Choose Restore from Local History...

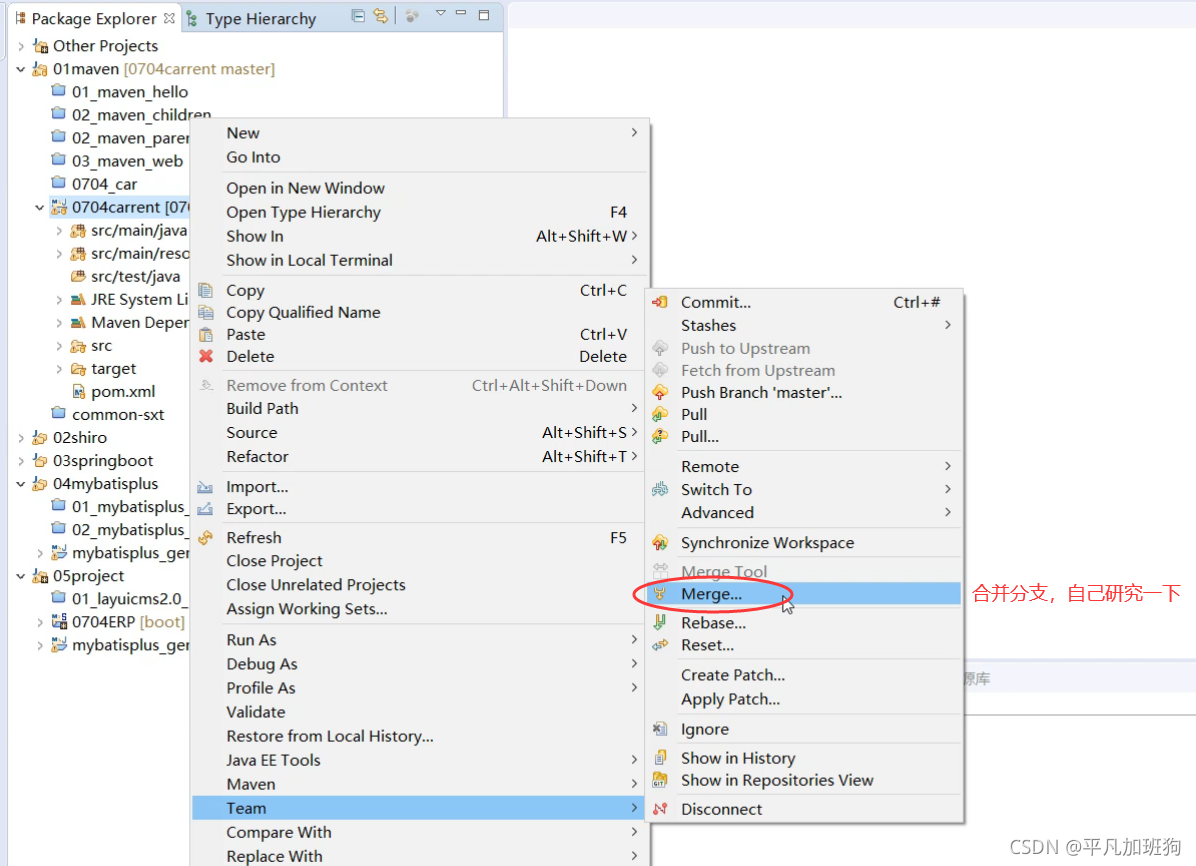pyautogui.click(x=420, y=736)
